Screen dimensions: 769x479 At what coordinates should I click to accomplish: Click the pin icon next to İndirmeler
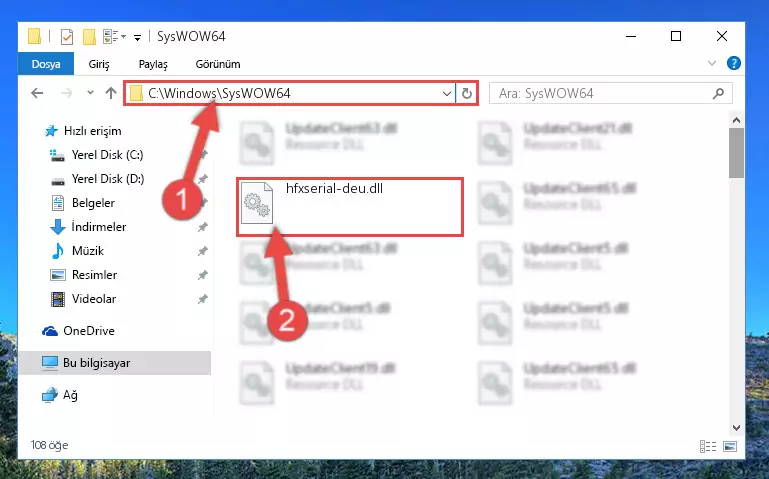(202, 227)
